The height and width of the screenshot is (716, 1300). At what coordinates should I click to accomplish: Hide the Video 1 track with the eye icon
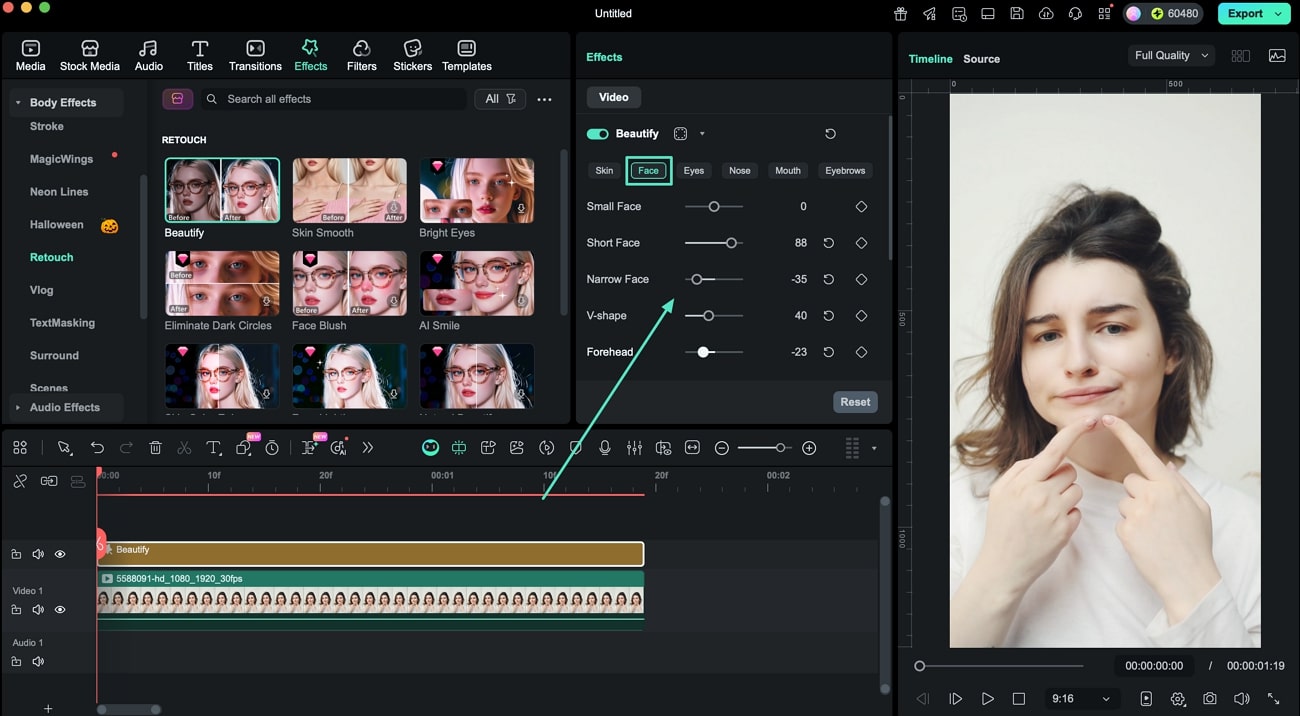[59, 609]
